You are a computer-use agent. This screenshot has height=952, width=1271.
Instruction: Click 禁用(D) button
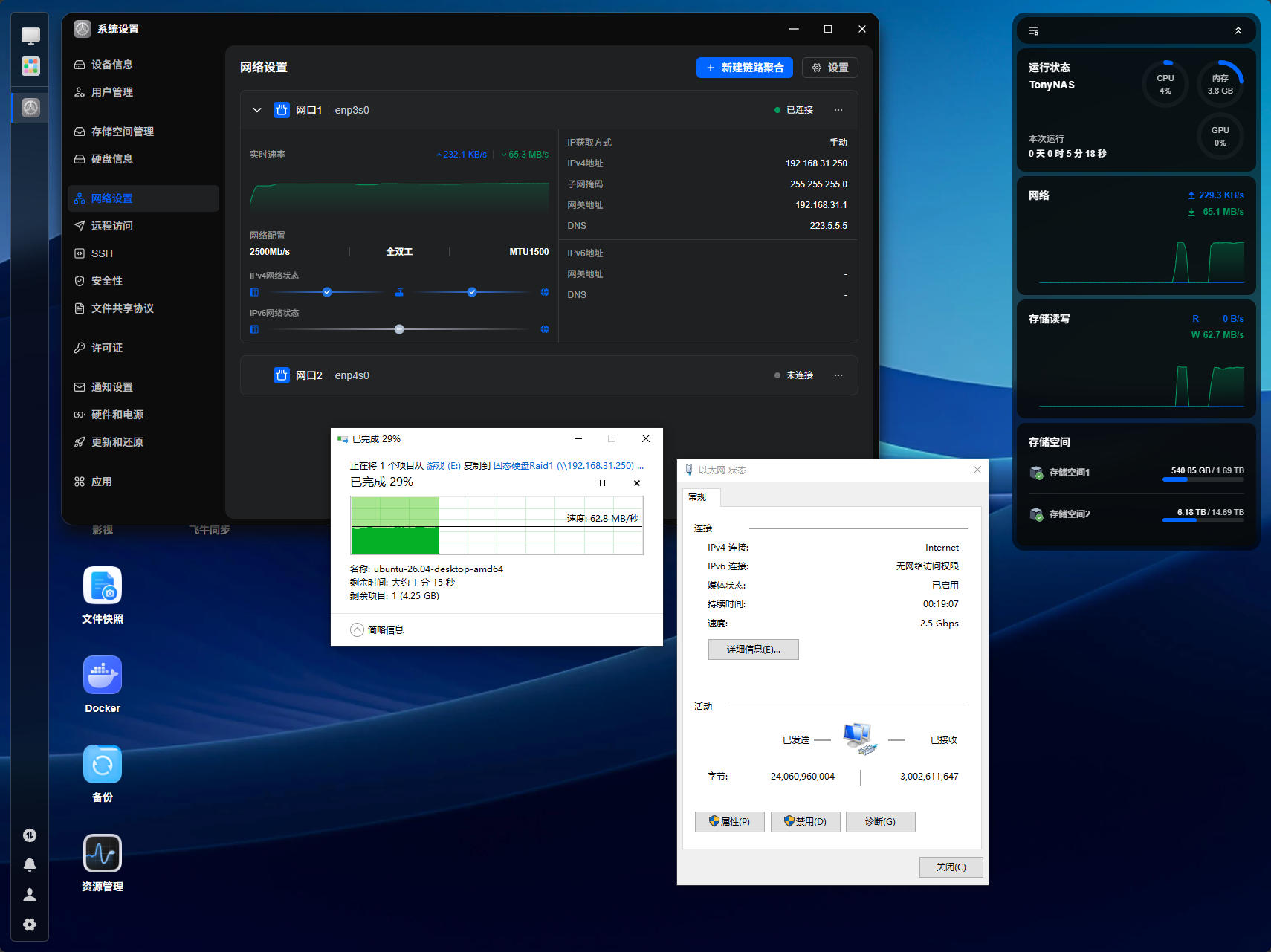pyautogui.click(x=806, y=822)
